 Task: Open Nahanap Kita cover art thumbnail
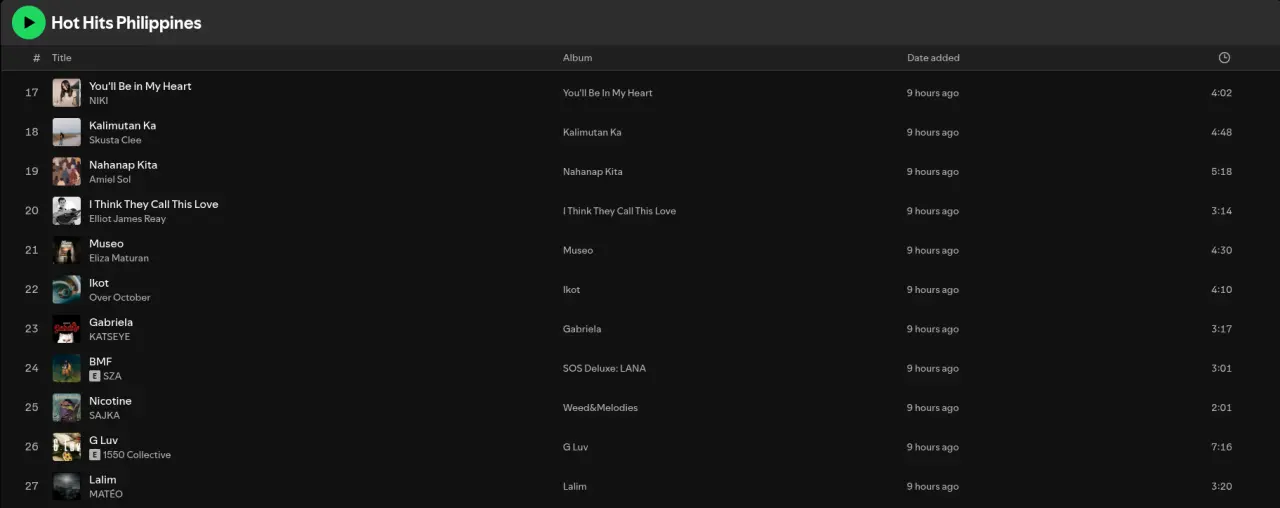67,172
